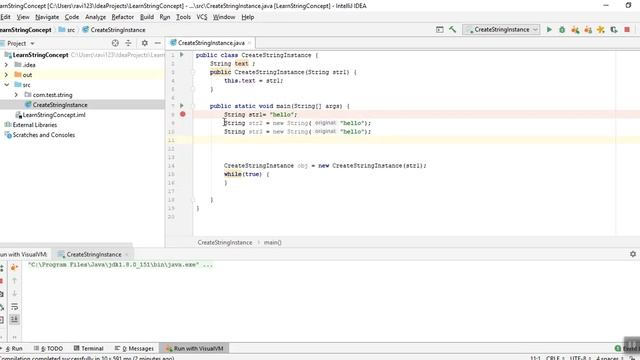Open the VCS menu

[x=202, y=17]
